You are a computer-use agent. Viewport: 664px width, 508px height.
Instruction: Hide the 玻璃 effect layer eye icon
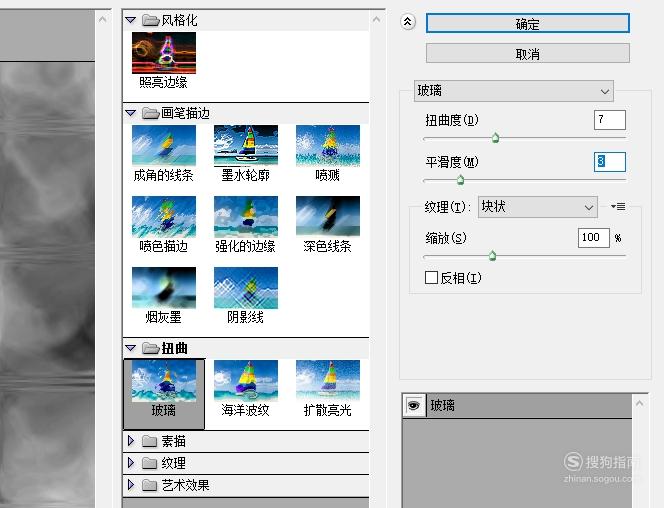(x=414, y=406)
